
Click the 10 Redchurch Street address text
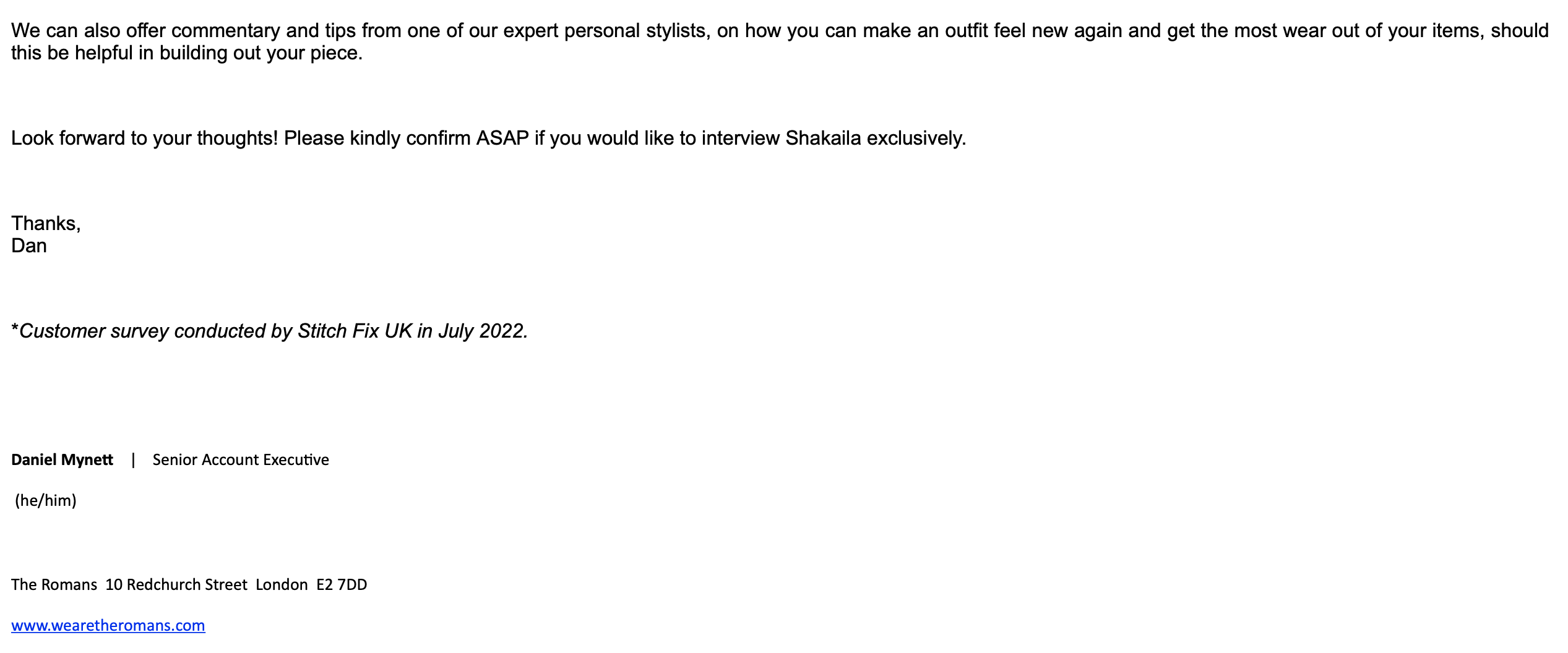tap(176, 585)
